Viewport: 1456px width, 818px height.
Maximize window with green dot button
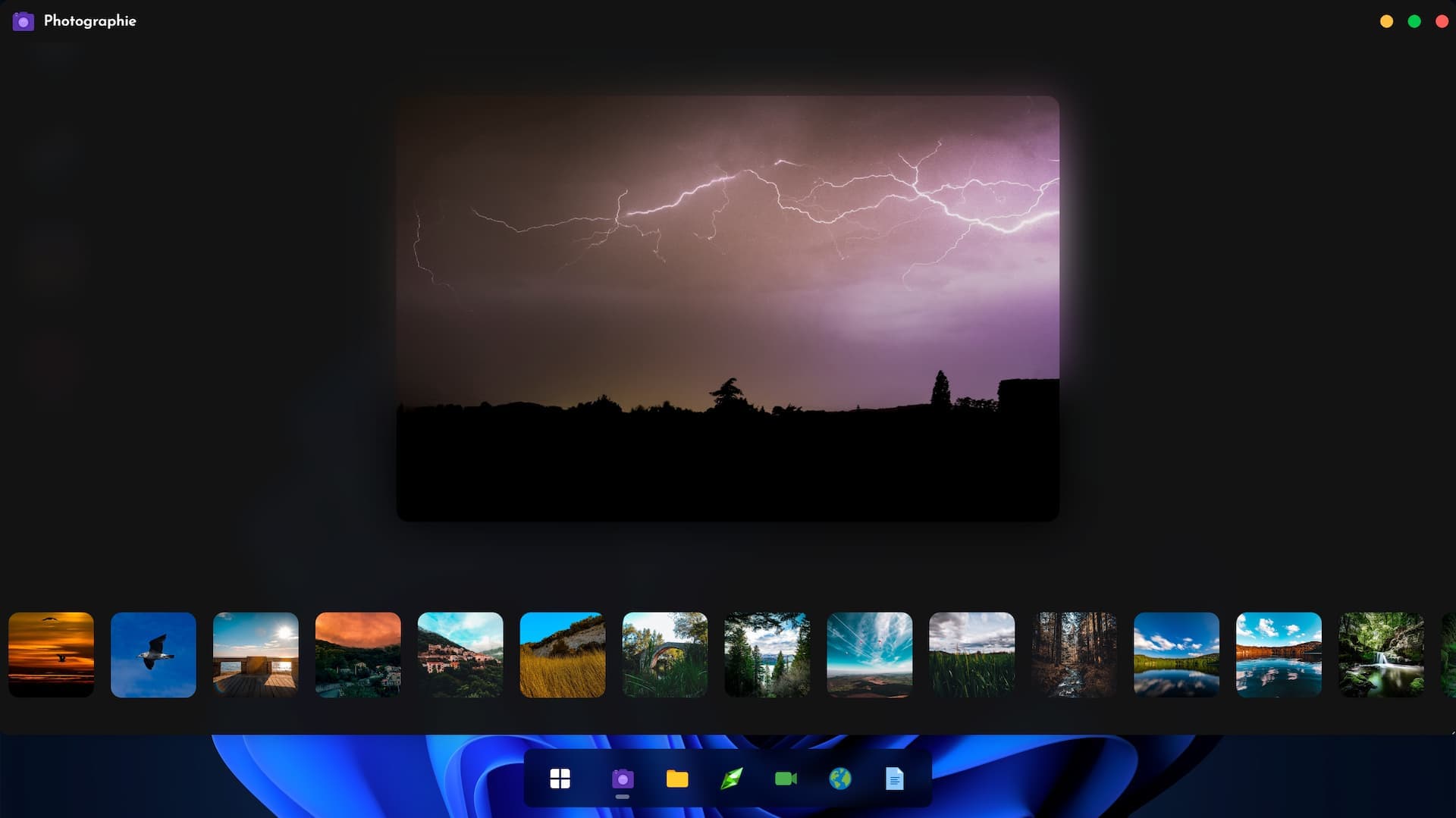point(1414,21)
